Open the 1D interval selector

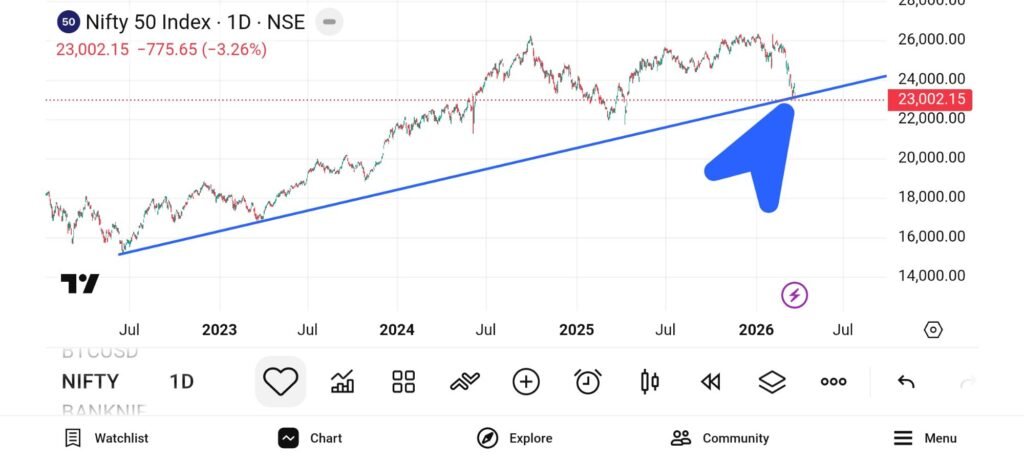click(181, 381)
